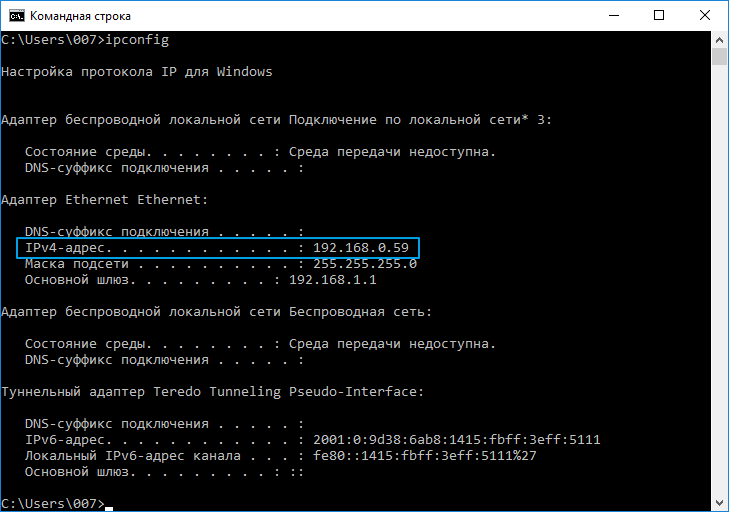
Task: Click the scrollbar up arrow
Action: click(719, 39)
